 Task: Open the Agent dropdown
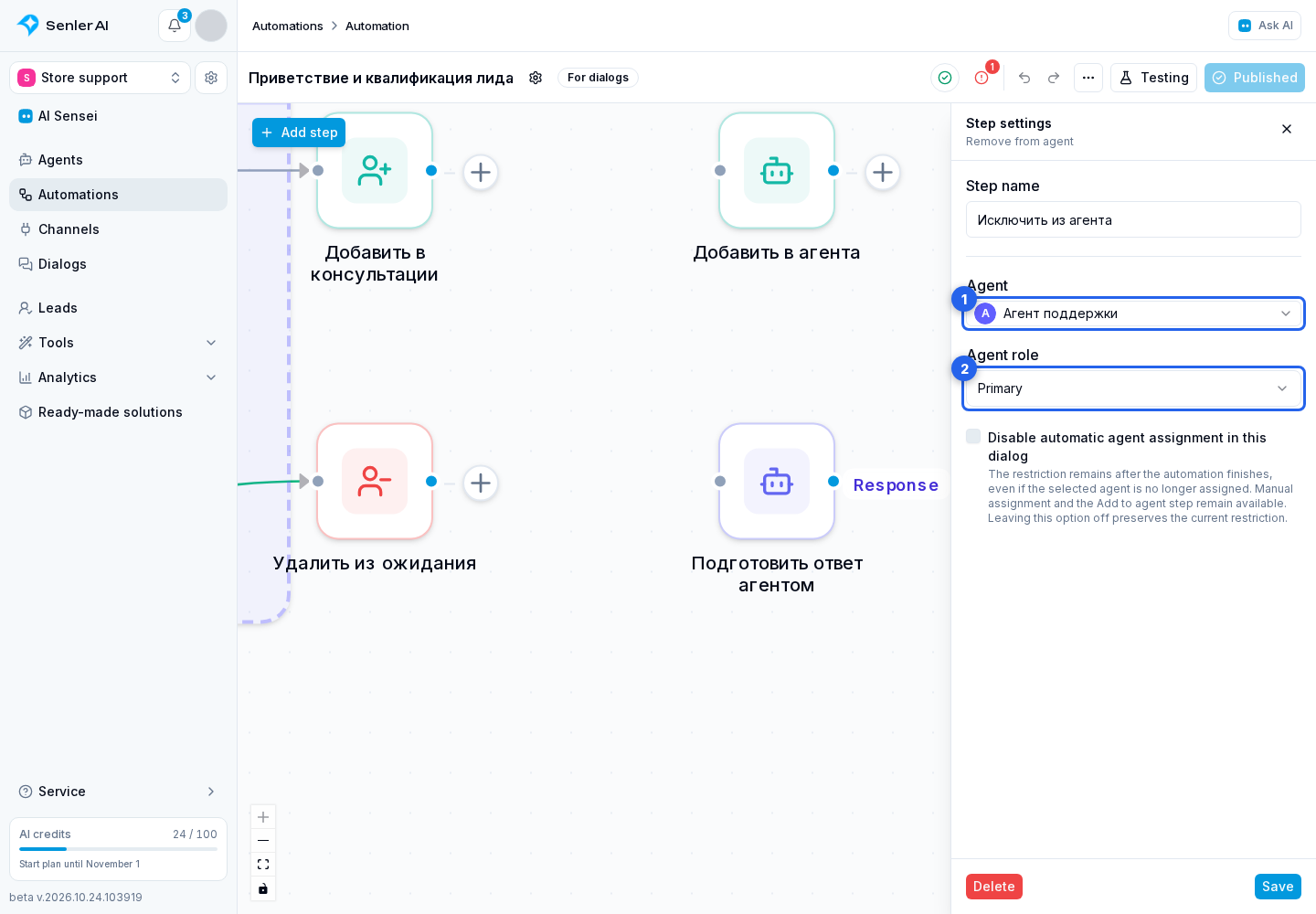pyautogui.click(x=1133, y=314)
